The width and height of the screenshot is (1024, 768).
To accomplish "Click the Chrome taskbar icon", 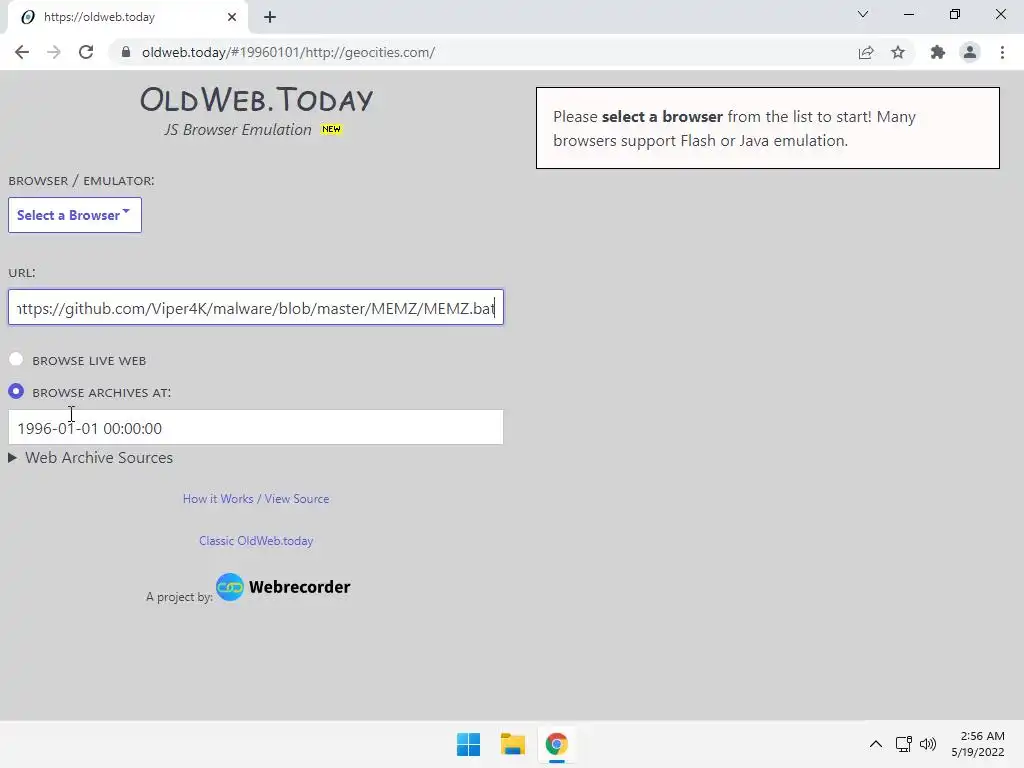I will point(556,744).
